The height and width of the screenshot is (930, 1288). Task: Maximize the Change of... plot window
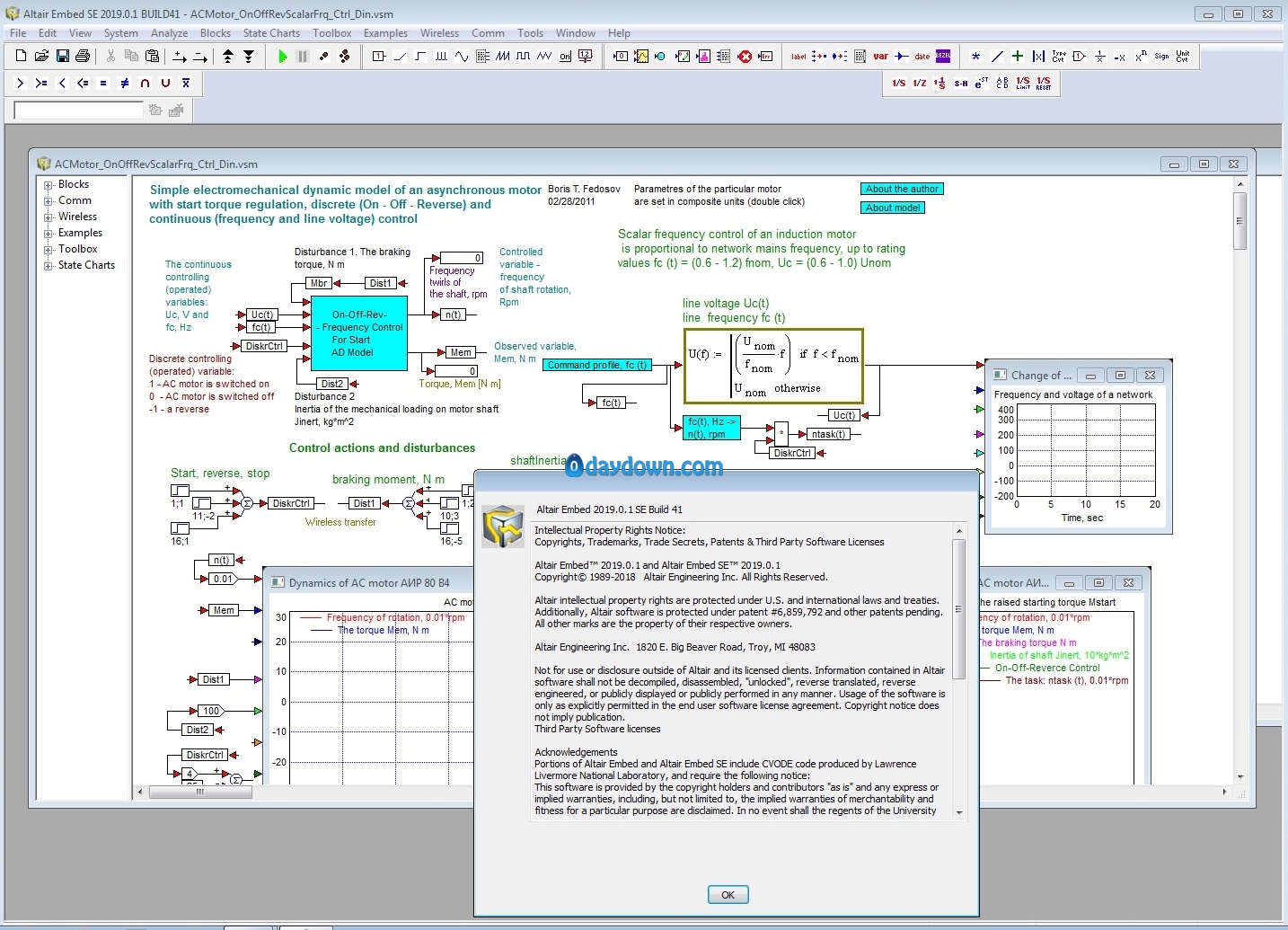(1120, 376)
